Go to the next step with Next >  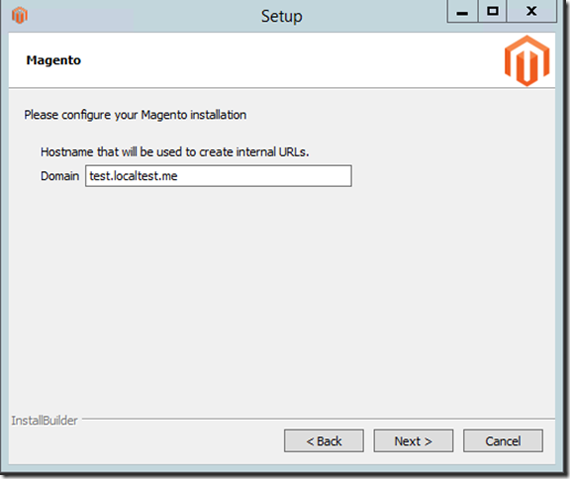point(413,441)
